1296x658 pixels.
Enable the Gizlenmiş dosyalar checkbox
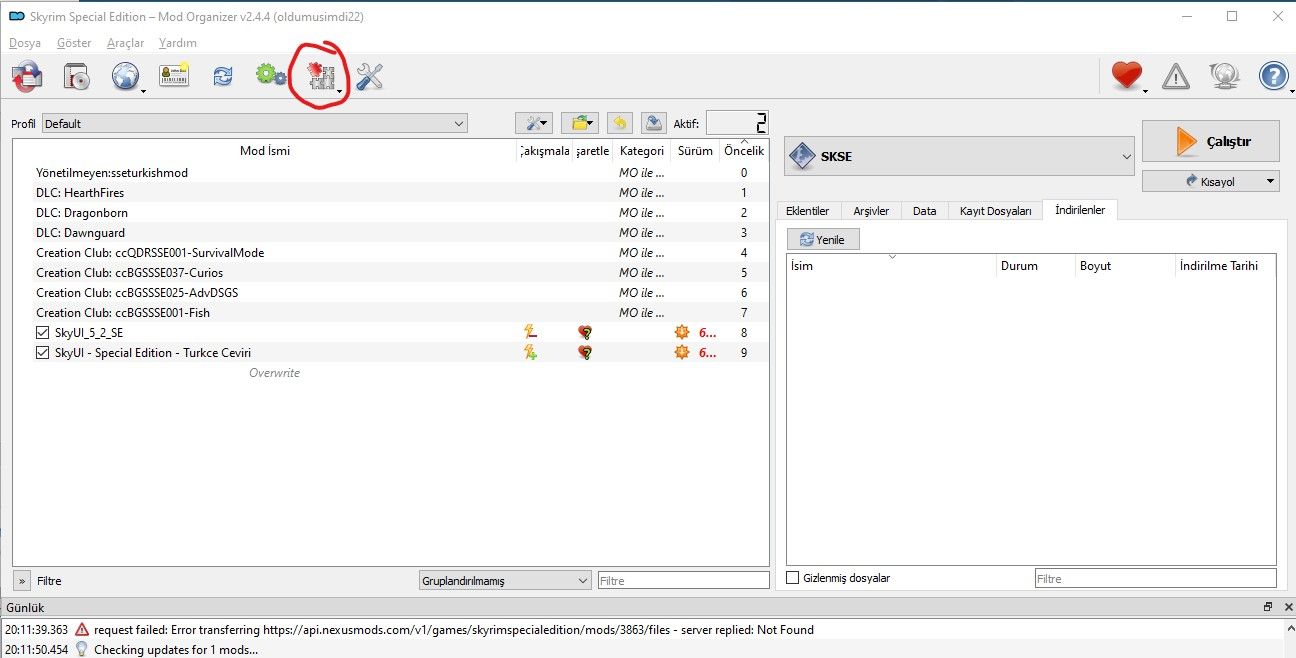pos(793,578)
